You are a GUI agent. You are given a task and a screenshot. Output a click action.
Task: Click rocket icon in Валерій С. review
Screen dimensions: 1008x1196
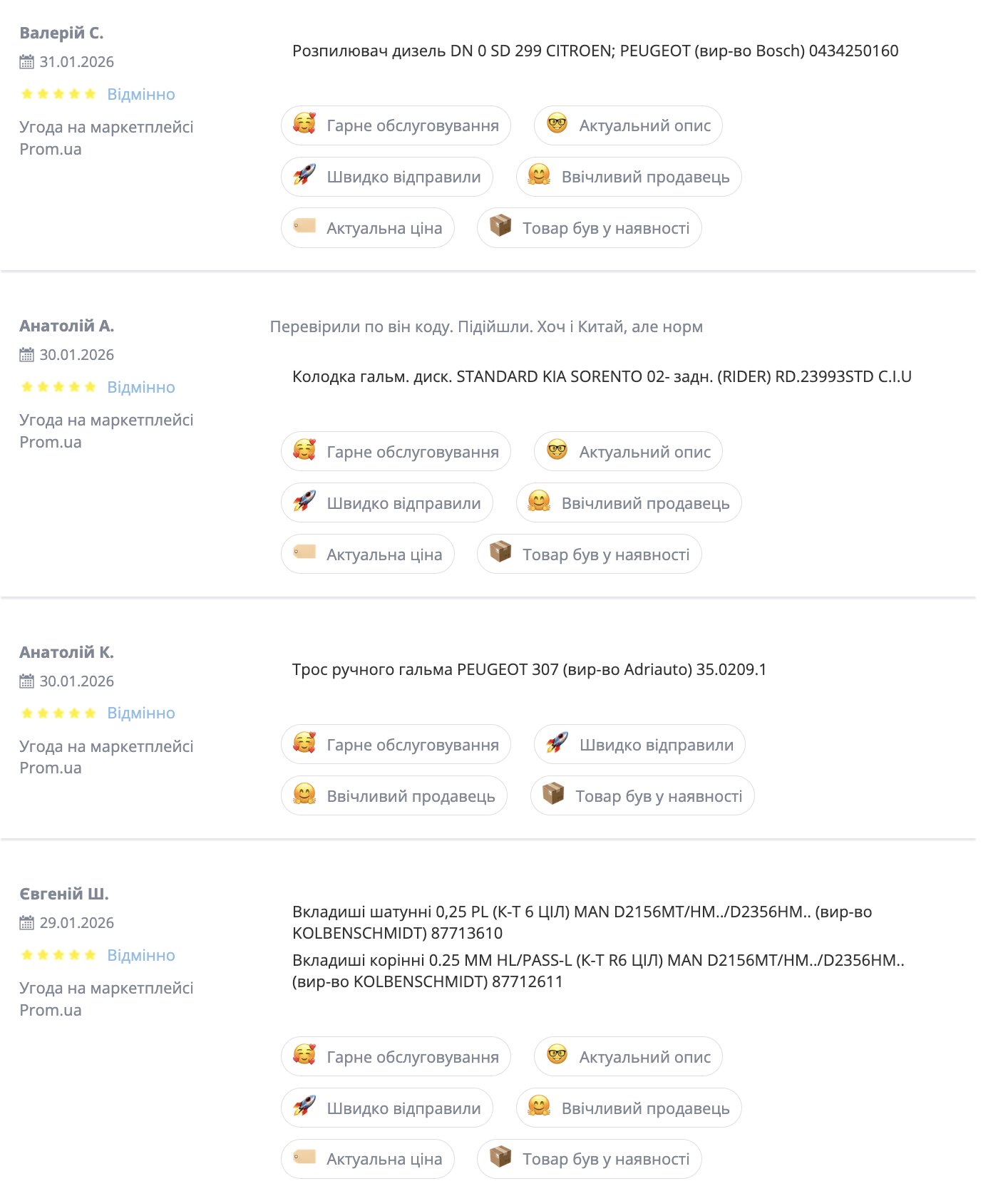(x=304, y=175)
